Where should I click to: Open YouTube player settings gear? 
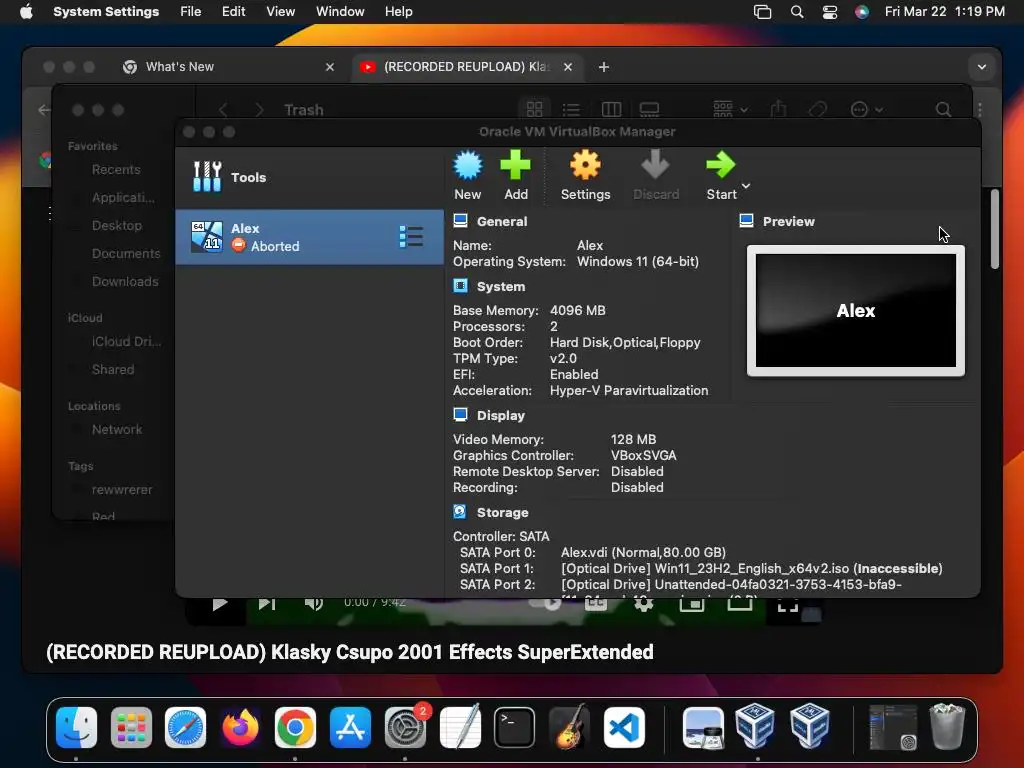point(643,604)
